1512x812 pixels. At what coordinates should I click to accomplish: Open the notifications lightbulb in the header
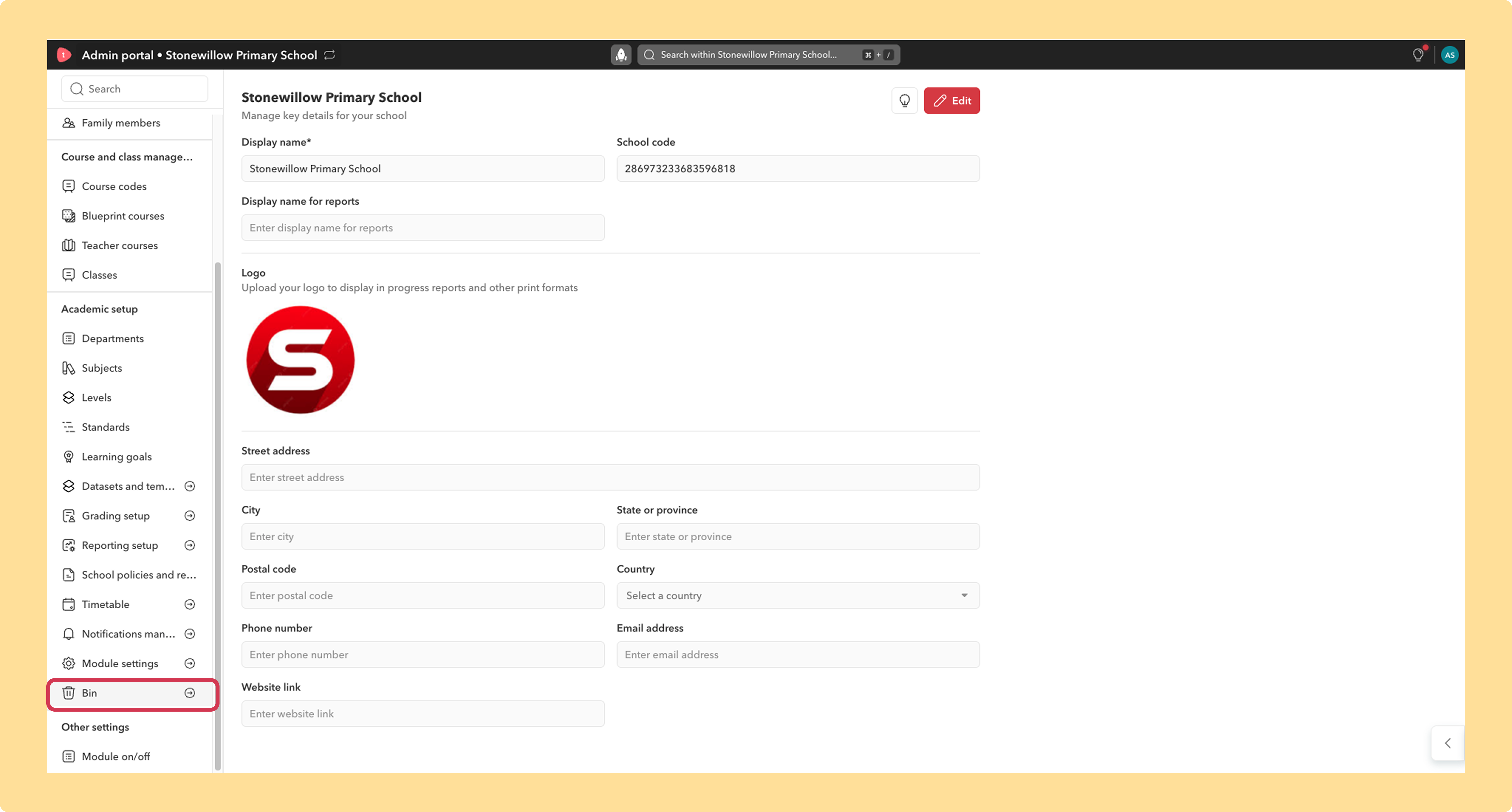[1418, 55]
